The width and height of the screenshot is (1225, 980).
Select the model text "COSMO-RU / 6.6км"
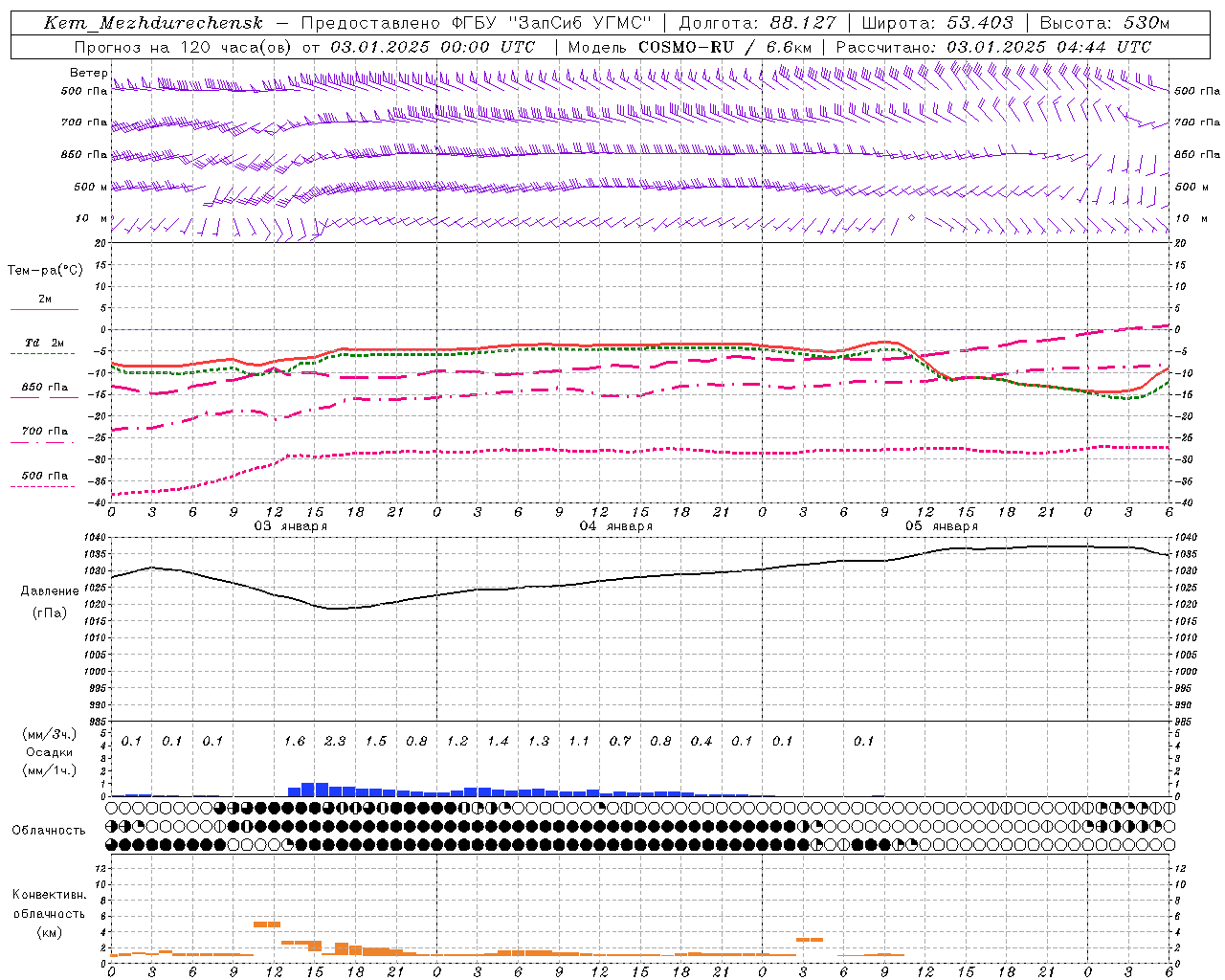pyautogui.click(x=725, y=47)
